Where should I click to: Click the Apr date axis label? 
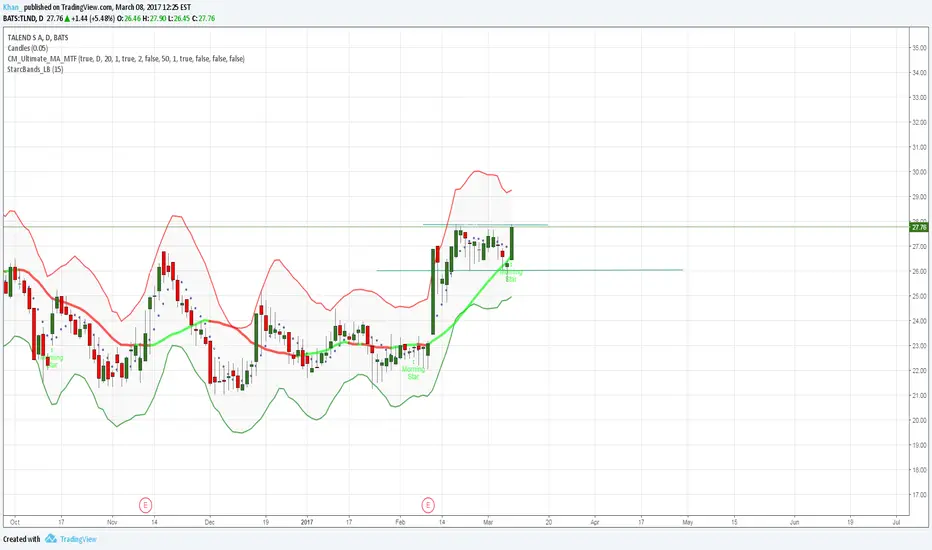pos(595,522)
